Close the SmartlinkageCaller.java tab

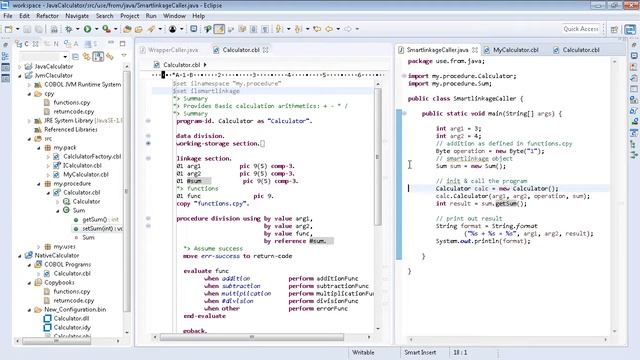pos(475,50)
